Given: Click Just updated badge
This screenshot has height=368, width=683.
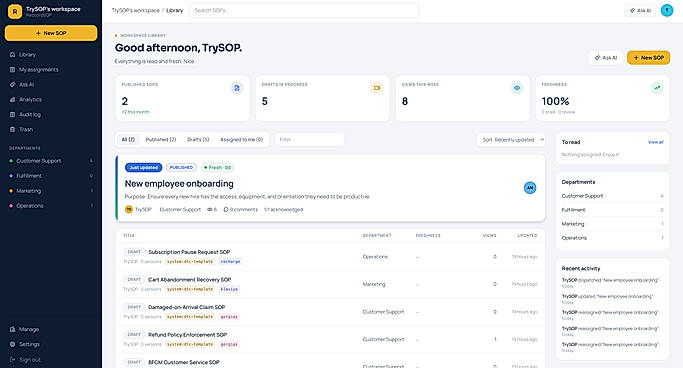Looking at the screenshot, I should 143,168.
